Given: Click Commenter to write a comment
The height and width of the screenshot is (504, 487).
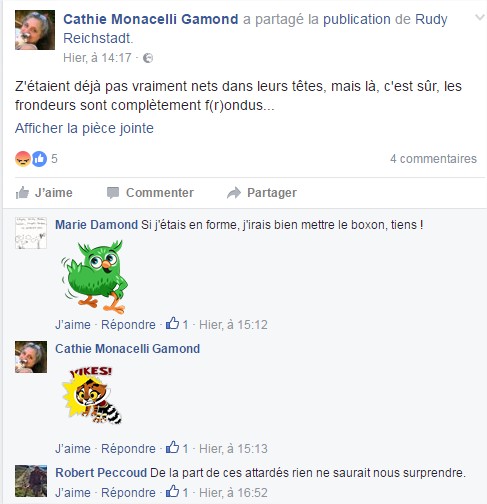Looking at the screenshot, I should point(150,193).
